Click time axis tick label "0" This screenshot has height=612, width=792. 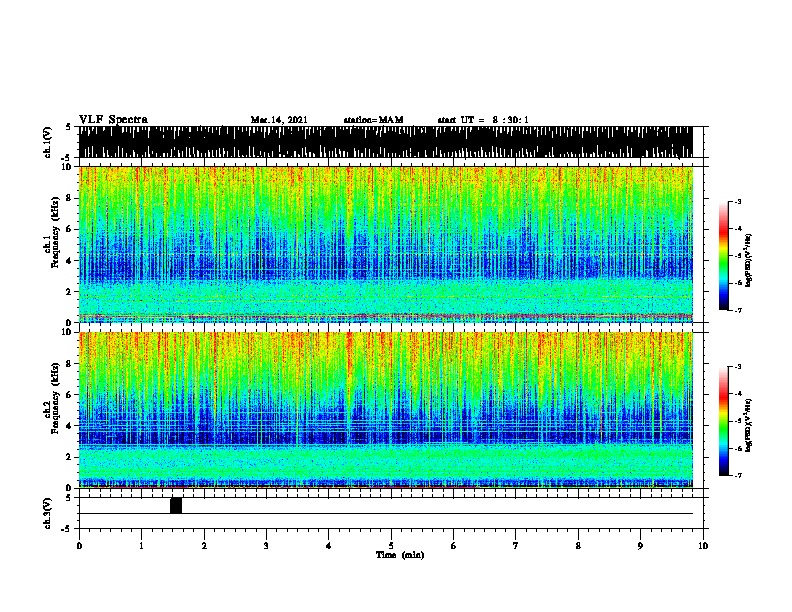pos(79,546)
